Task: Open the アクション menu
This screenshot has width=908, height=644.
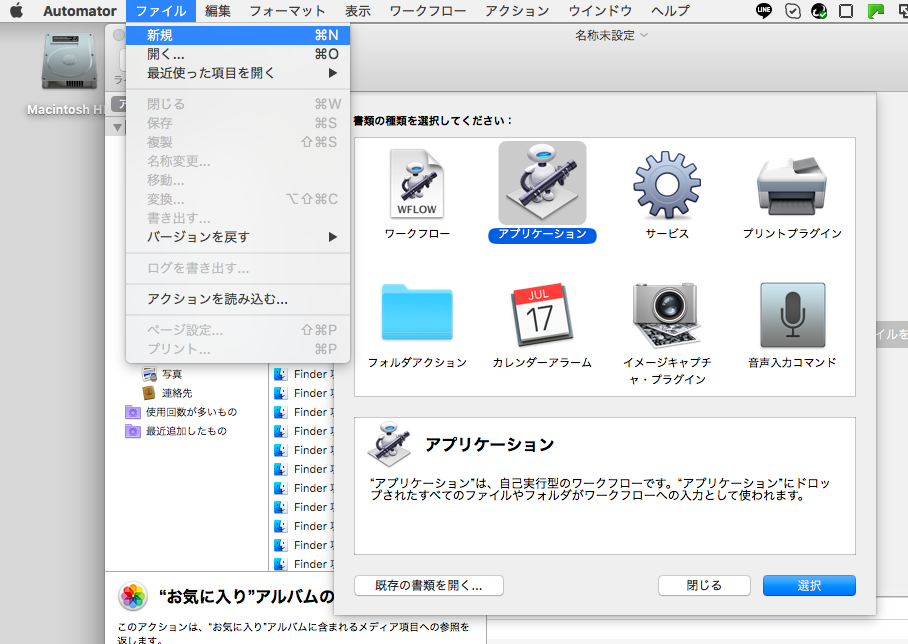Action: pos(517,11)
